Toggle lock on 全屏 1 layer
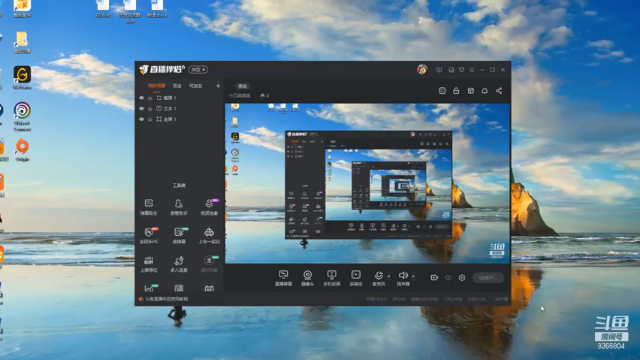 pos(150,119)
